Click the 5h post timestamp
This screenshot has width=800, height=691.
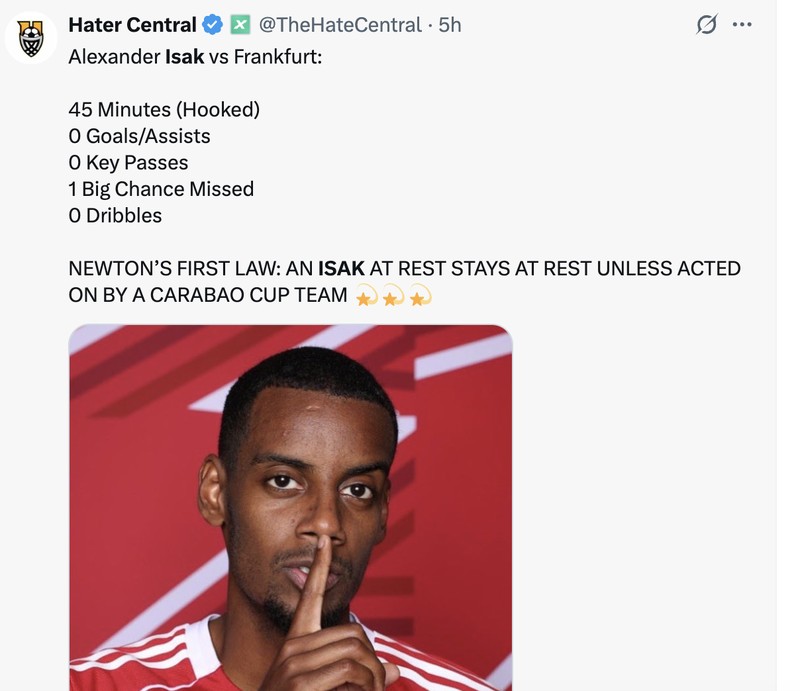pos(450,25)
